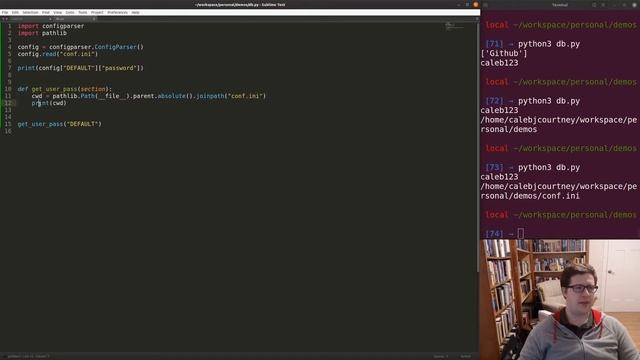Click line 2 'import pathlib'
Image resolution: width=640 pixels, height=360 pixels.
tap(42, 33)
